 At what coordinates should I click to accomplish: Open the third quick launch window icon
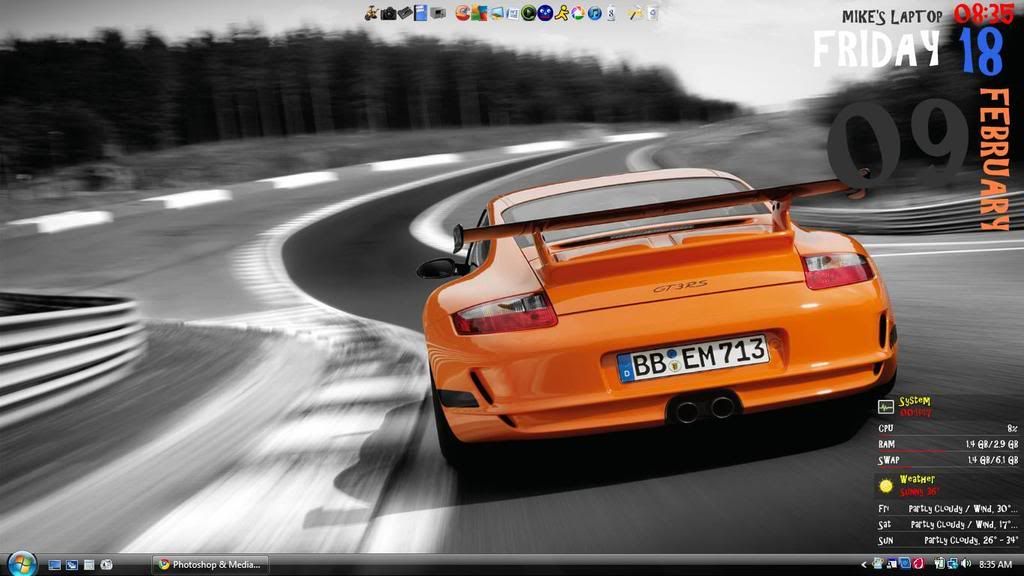click(x=89, y=565)
